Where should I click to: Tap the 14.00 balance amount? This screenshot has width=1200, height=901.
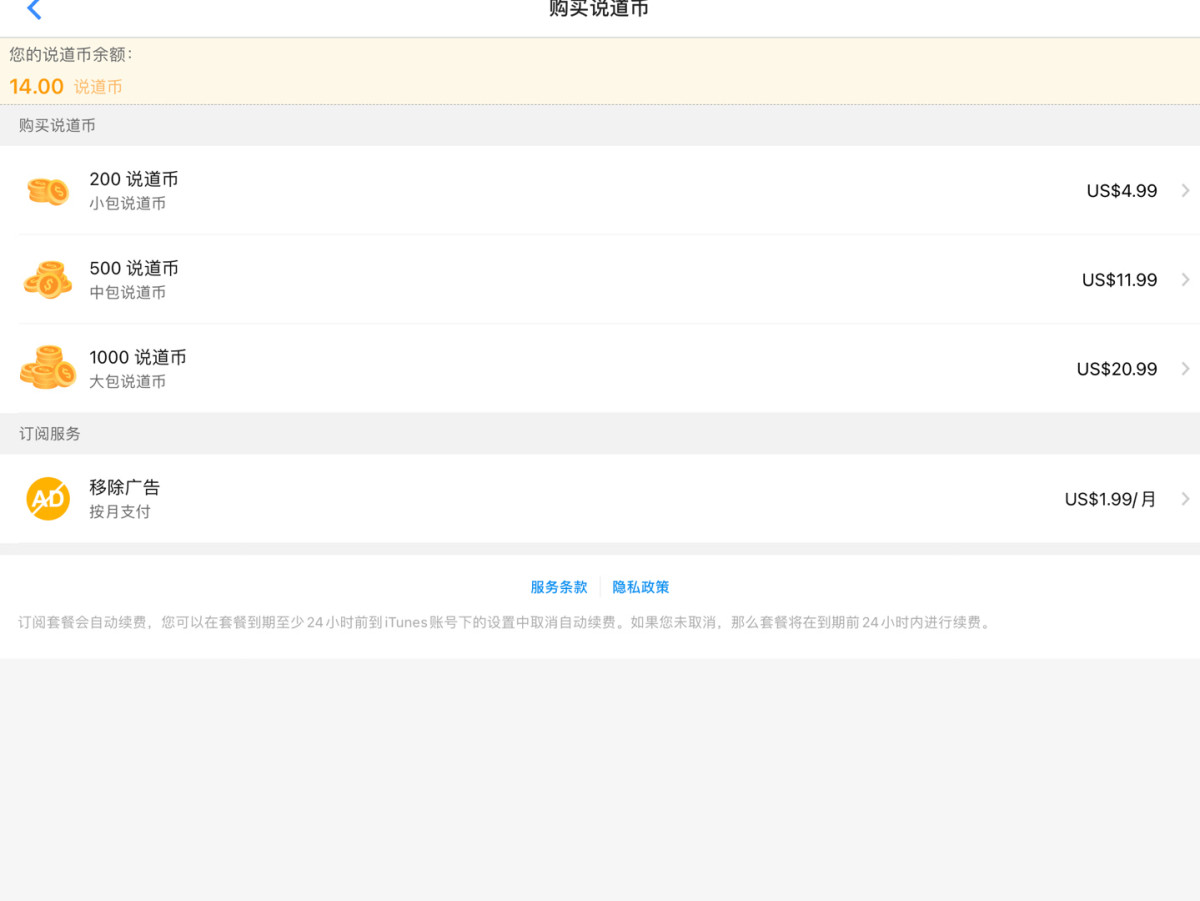tap(37, 87)
